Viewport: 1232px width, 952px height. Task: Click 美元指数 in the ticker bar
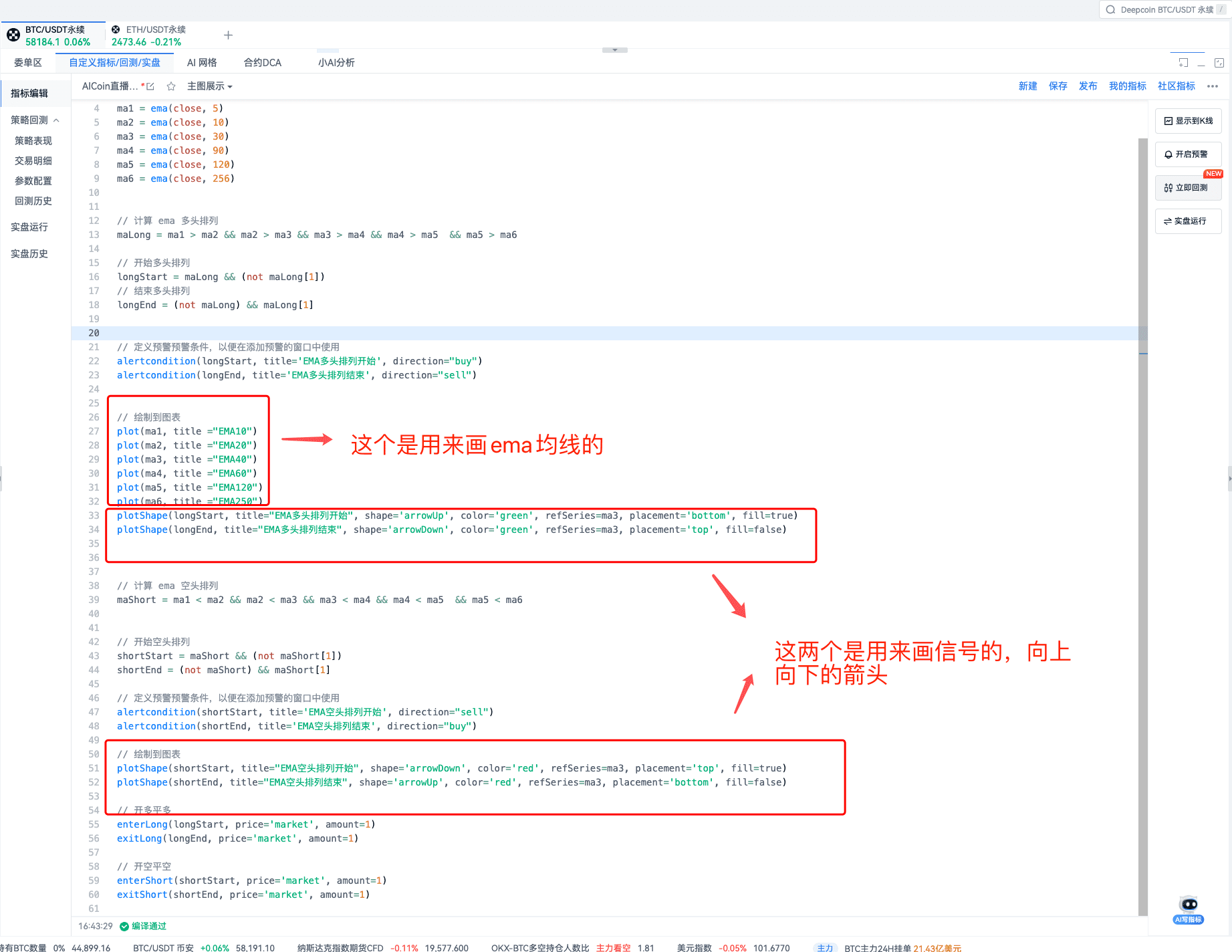pos(694,947)
